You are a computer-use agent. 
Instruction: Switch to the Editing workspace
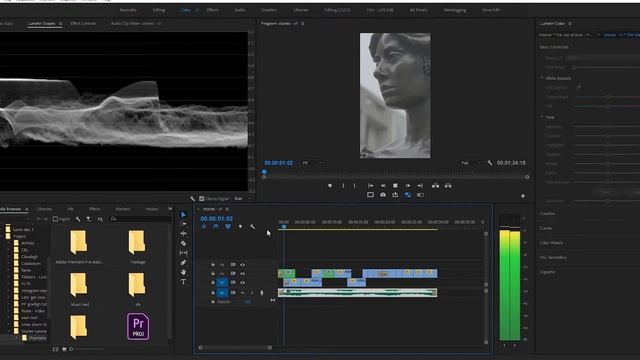click(x=159, y=10)
